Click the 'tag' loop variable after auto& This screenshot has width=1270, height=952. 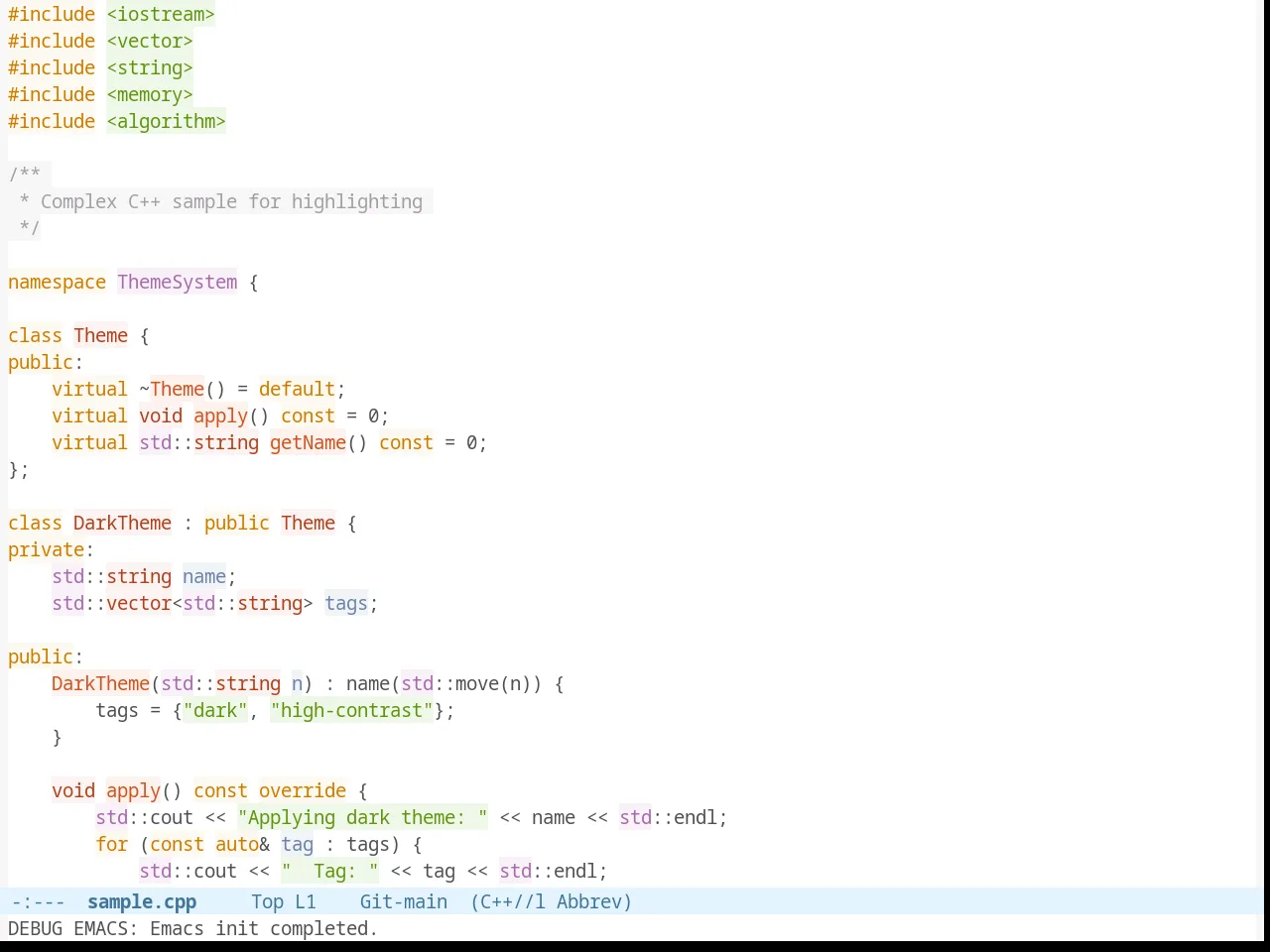point(297,844)
